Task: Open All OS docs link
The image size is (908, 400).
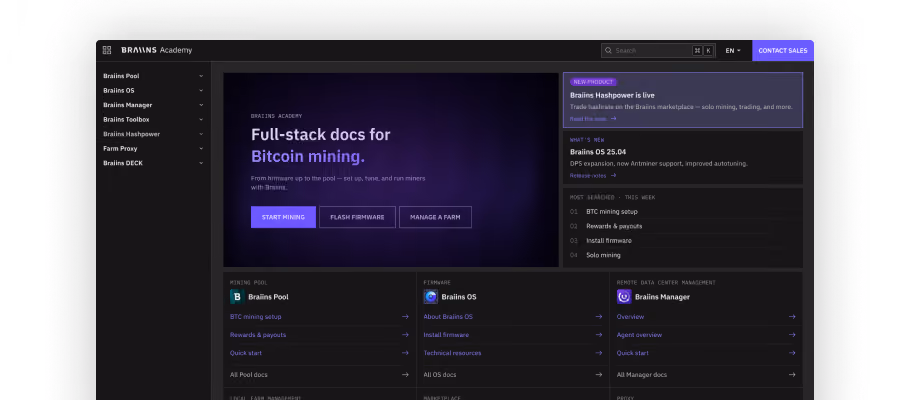Action: tap(440, 375)
